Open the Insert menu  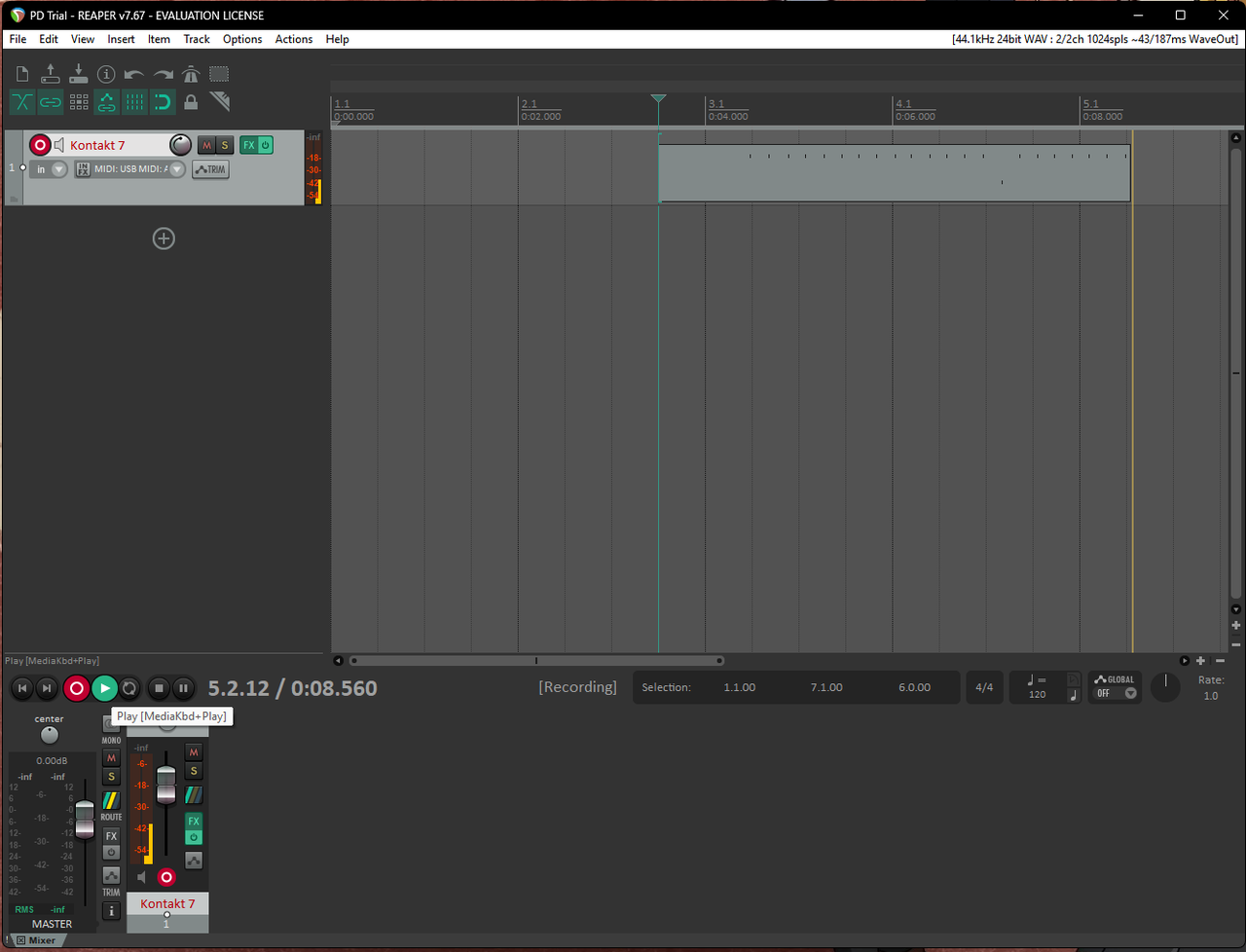point(121,39)
